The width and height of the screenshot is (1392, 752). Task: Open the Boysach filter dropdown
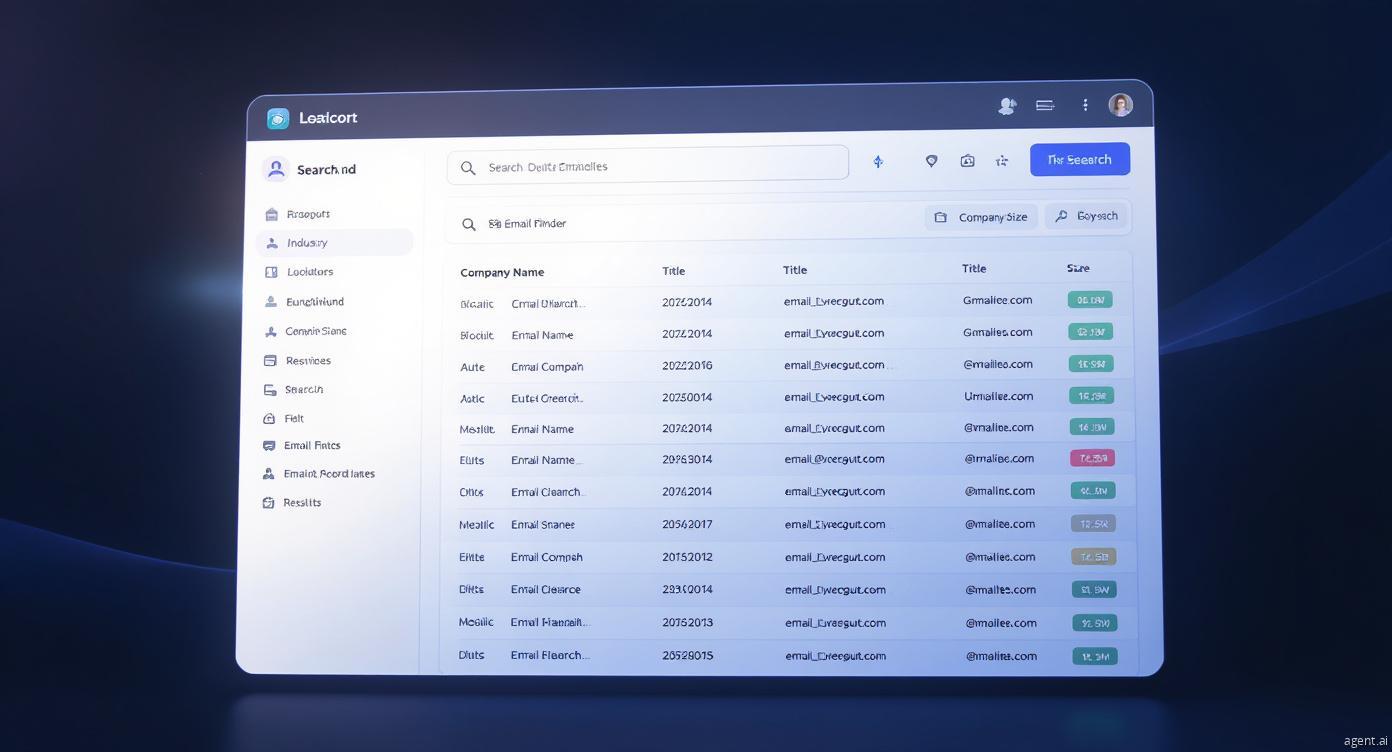tap(1086, 216)
